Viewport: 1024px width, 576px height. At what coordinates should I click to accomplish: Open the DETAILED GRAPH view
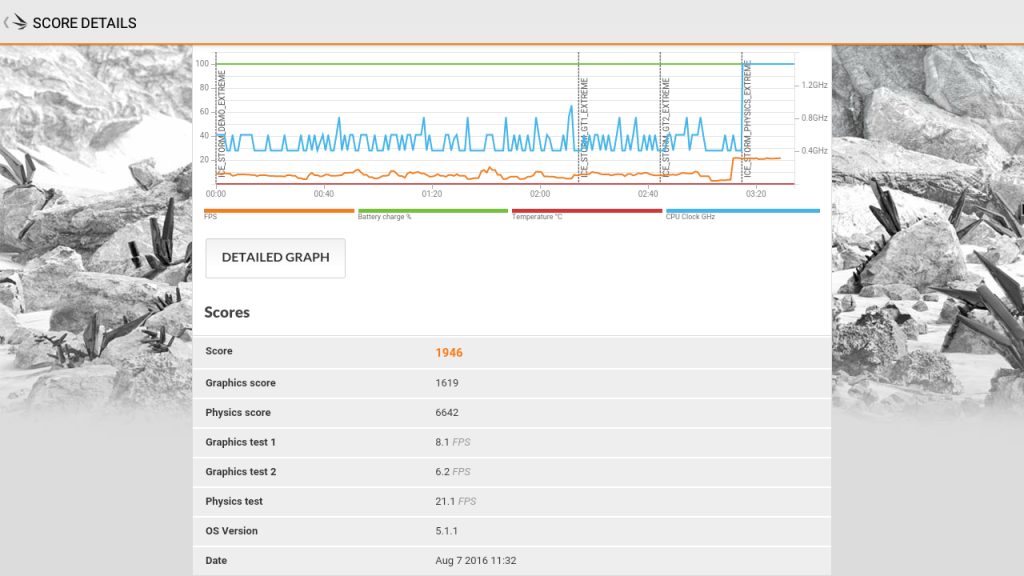pyautogui.click(x=276, y=258)
